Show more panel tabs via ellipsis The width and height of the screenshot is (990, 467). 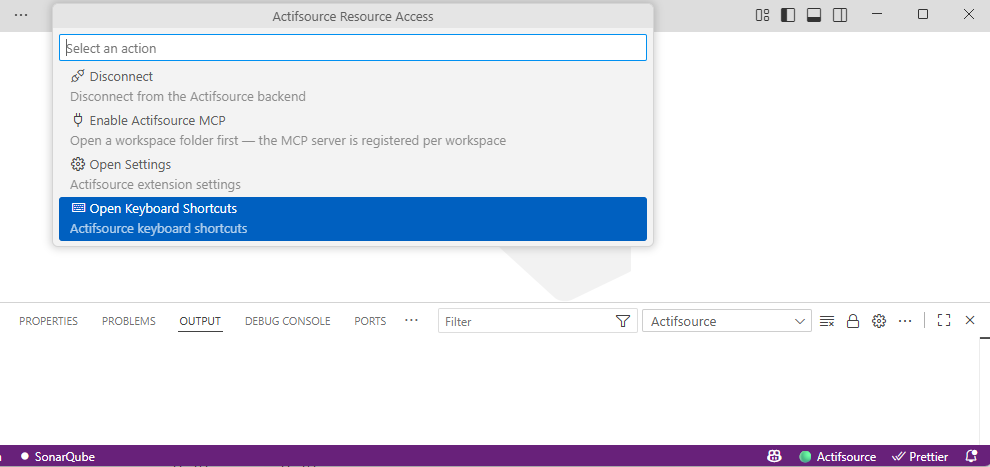coord(412,321)
